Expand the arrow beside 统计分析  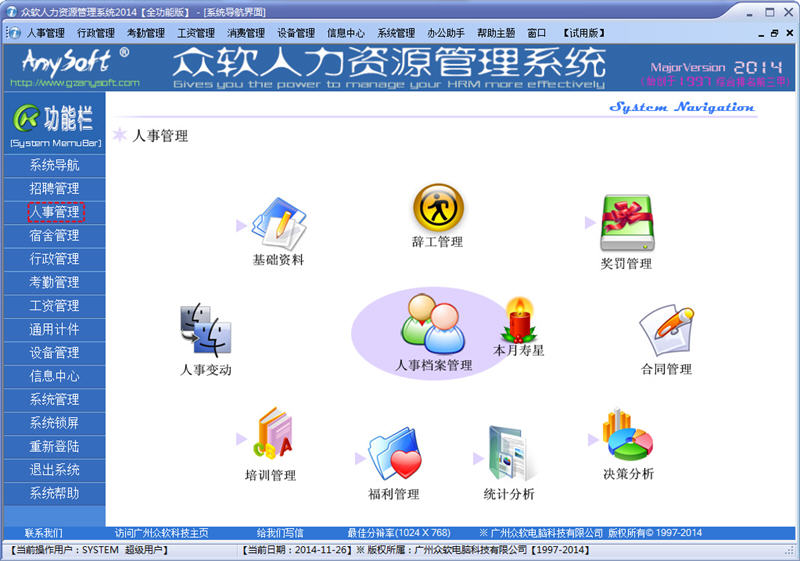tap(478, 458)
